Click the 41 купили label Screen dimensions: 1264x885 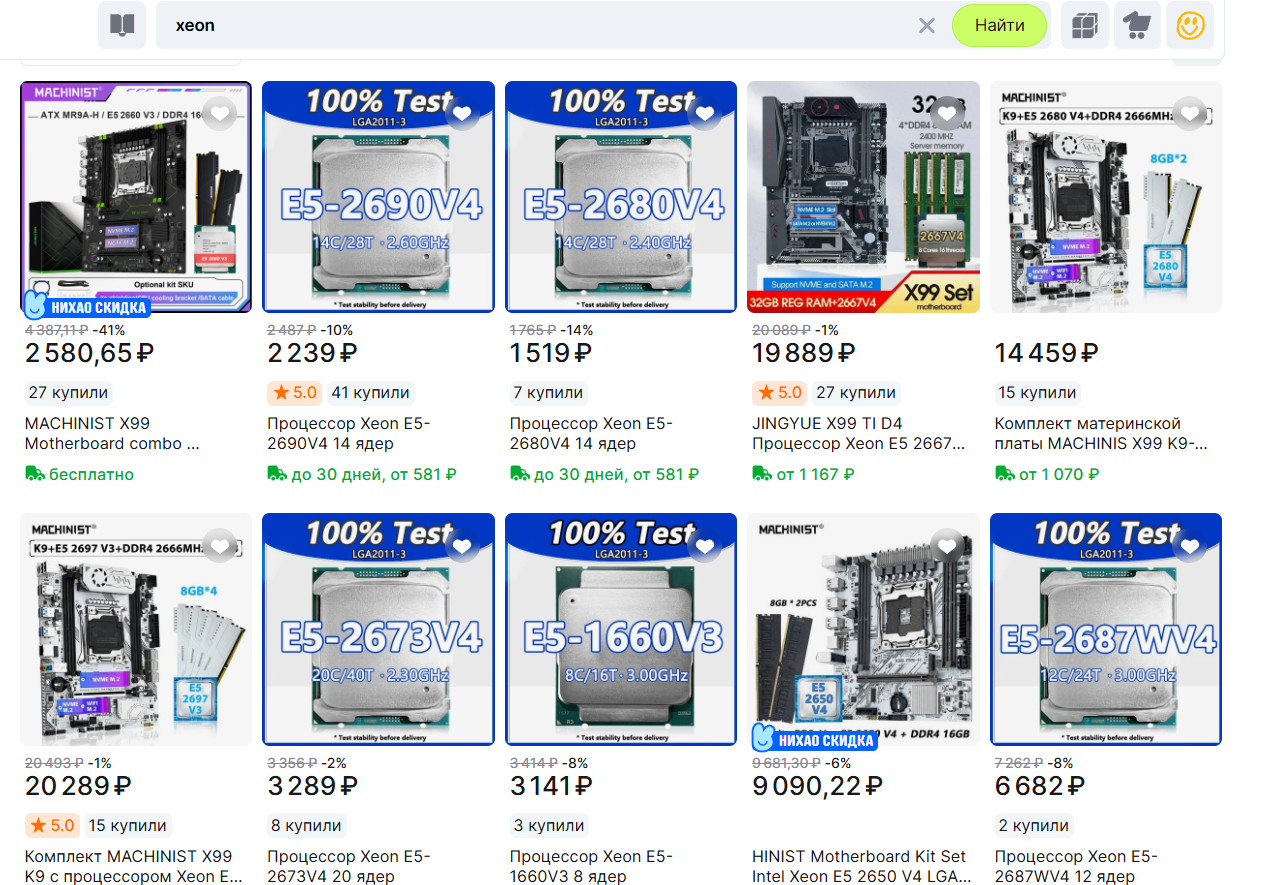[370, 392]
